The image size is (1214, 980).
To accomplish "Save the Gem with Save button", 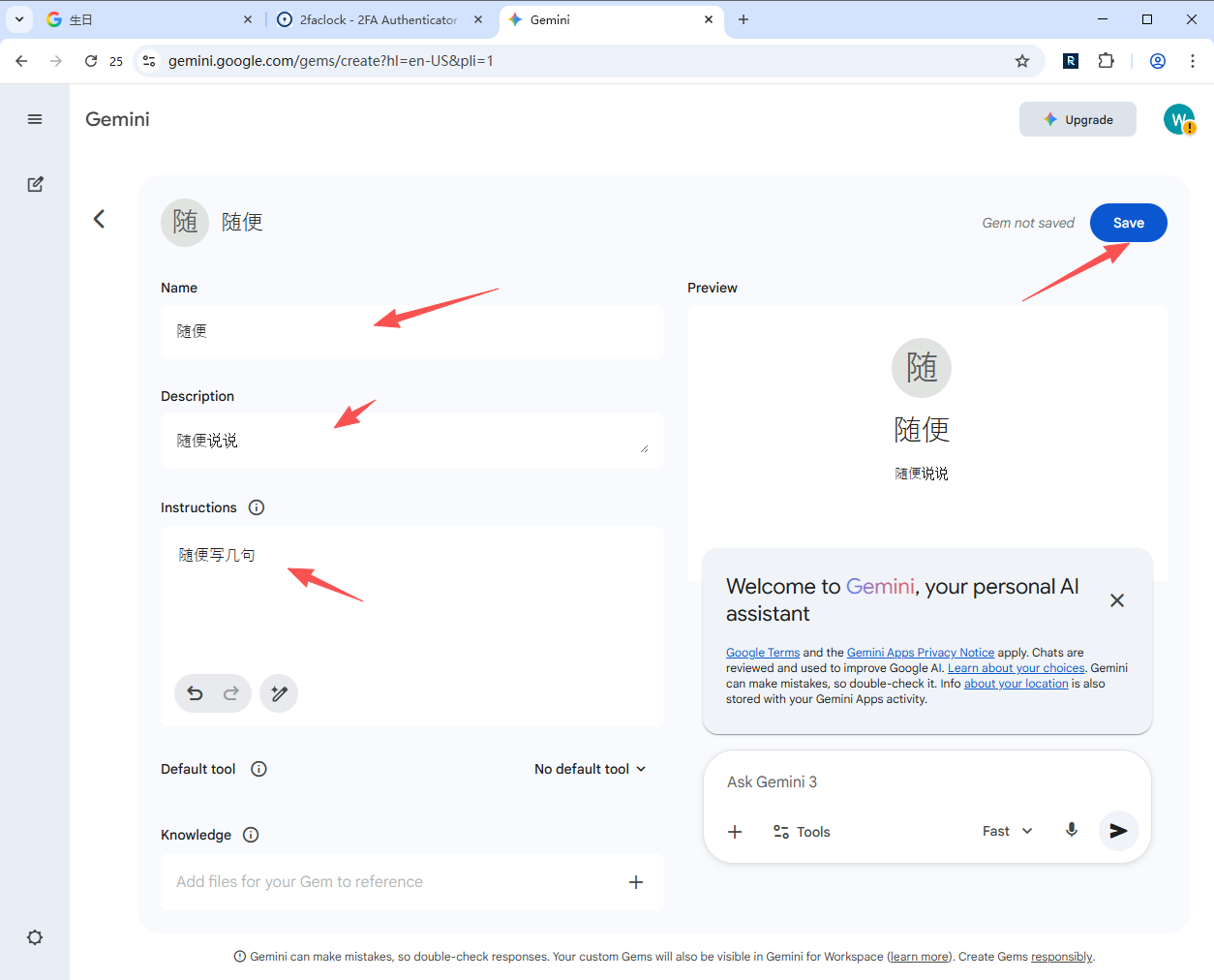I will (1128, 223).
